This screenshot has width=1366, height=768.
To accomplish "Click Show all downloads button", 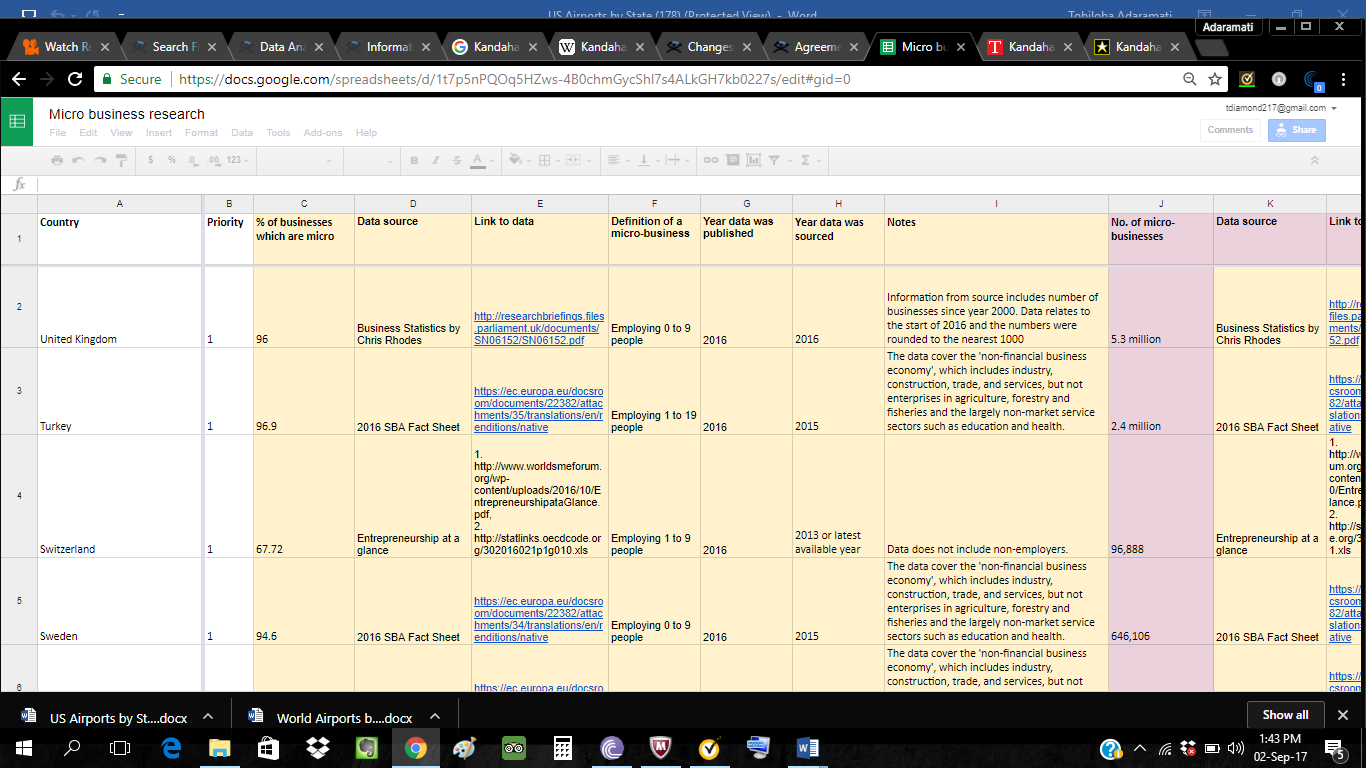I will (x=1285, y=714).
